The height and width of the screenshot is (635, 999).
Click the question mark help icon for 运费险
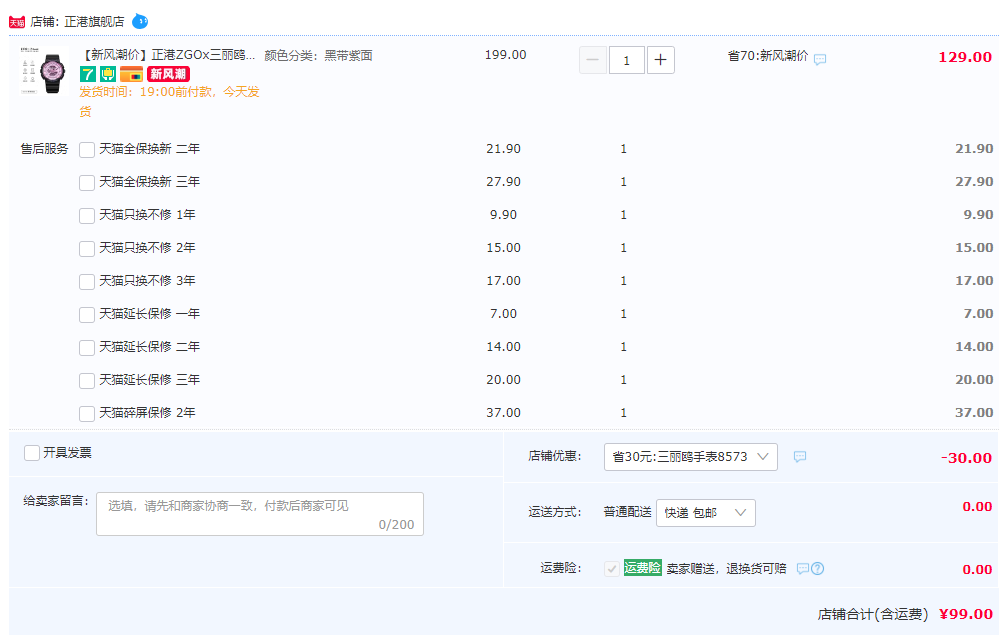pos(817,568)
